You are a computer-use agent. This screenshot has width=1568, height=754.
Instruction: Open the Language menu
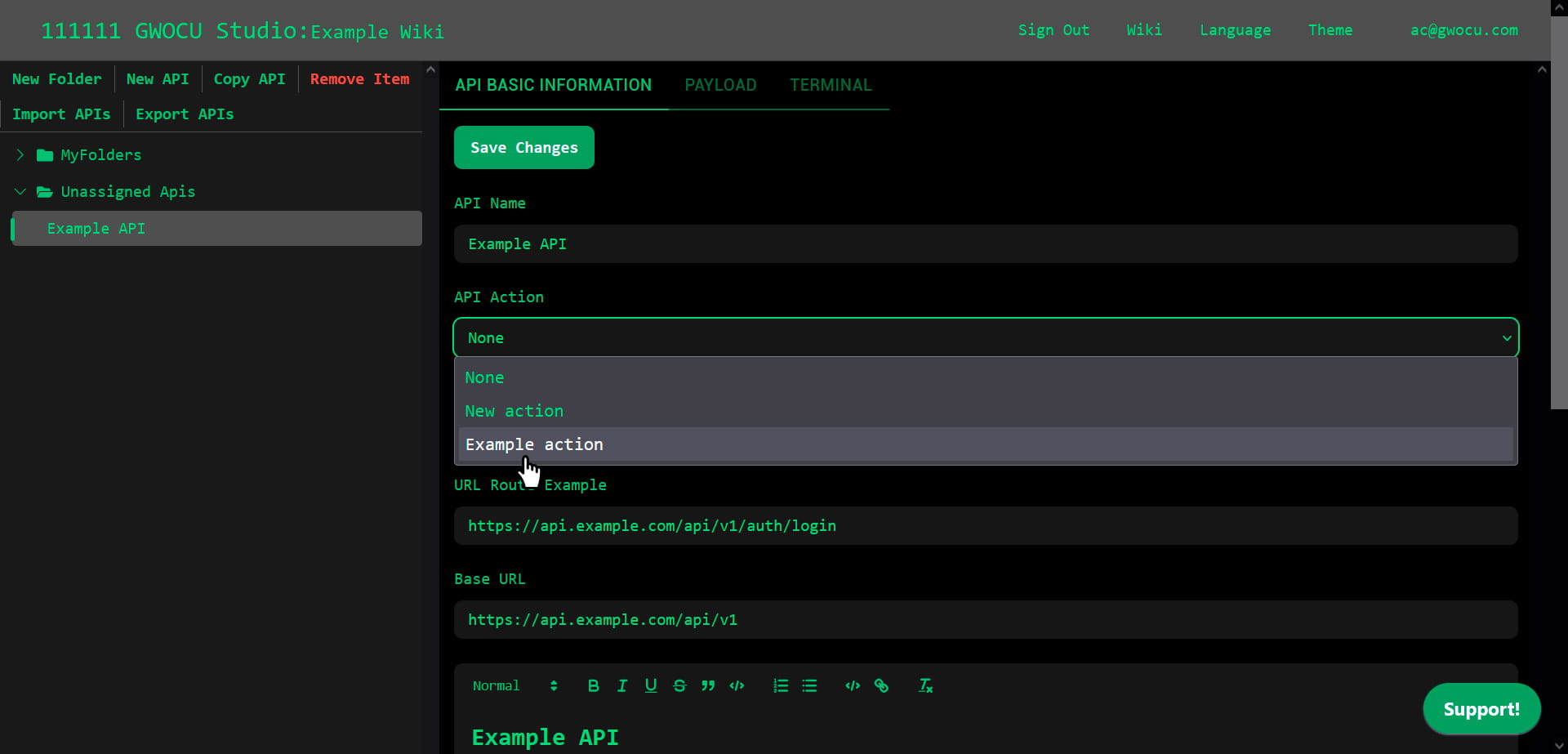pos(1235,30)
